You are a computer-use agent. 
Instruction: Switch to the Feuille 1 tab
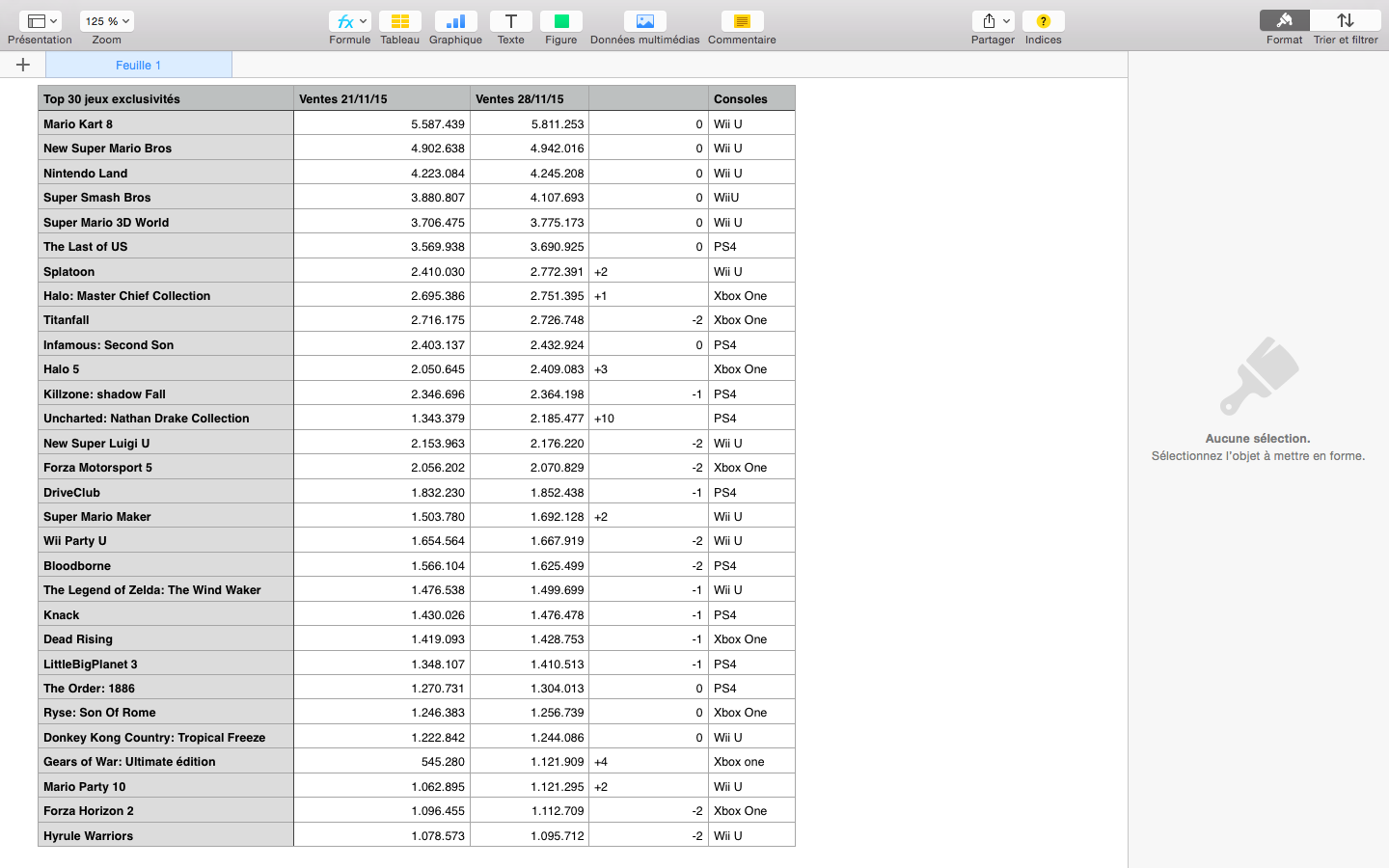pos(139,65)
